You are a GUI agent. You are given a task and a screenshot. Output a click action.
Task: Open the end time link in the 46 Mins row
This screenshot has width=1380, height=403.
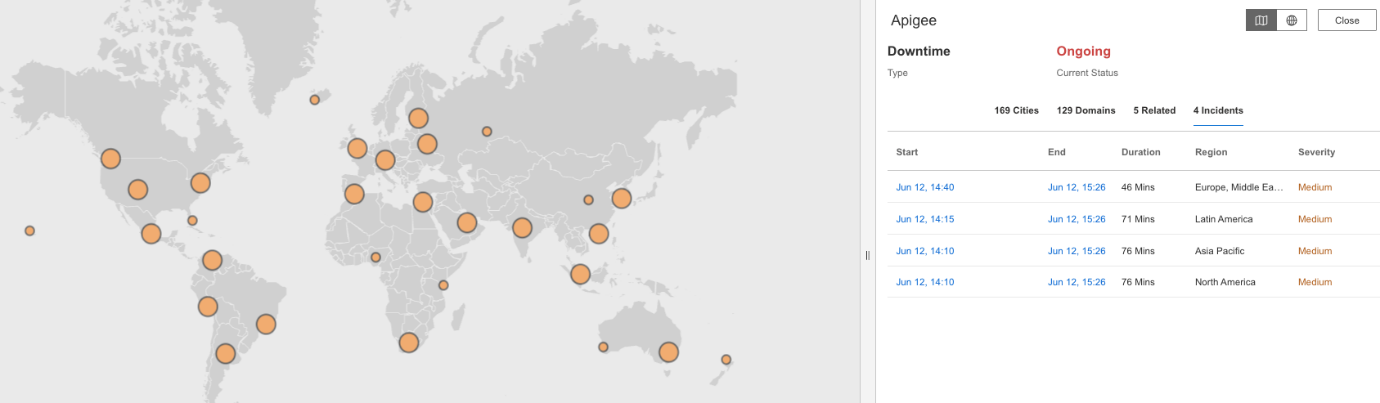point(1077,187)
